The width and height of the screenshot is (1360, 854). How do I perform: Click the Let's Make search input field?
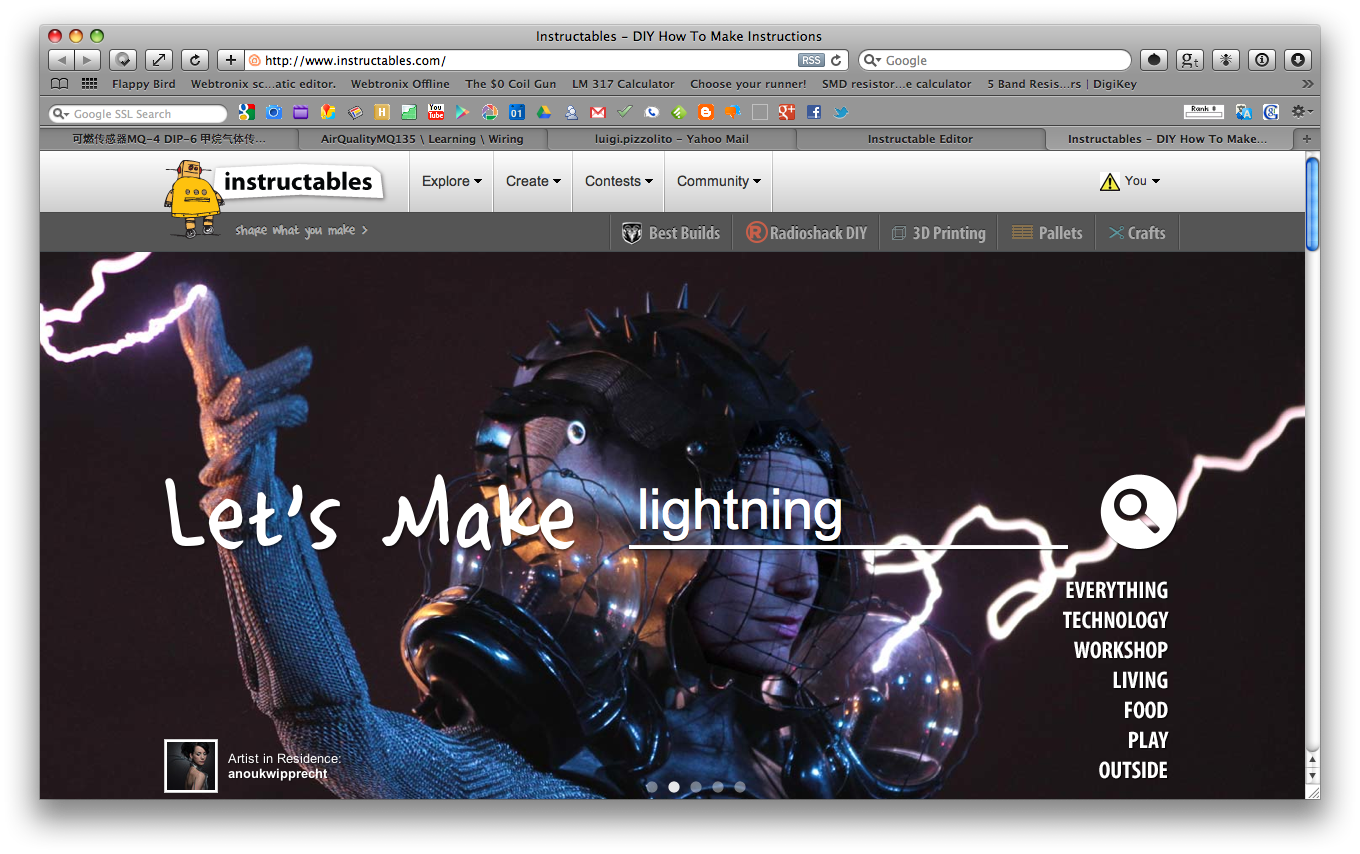point(848,512)
